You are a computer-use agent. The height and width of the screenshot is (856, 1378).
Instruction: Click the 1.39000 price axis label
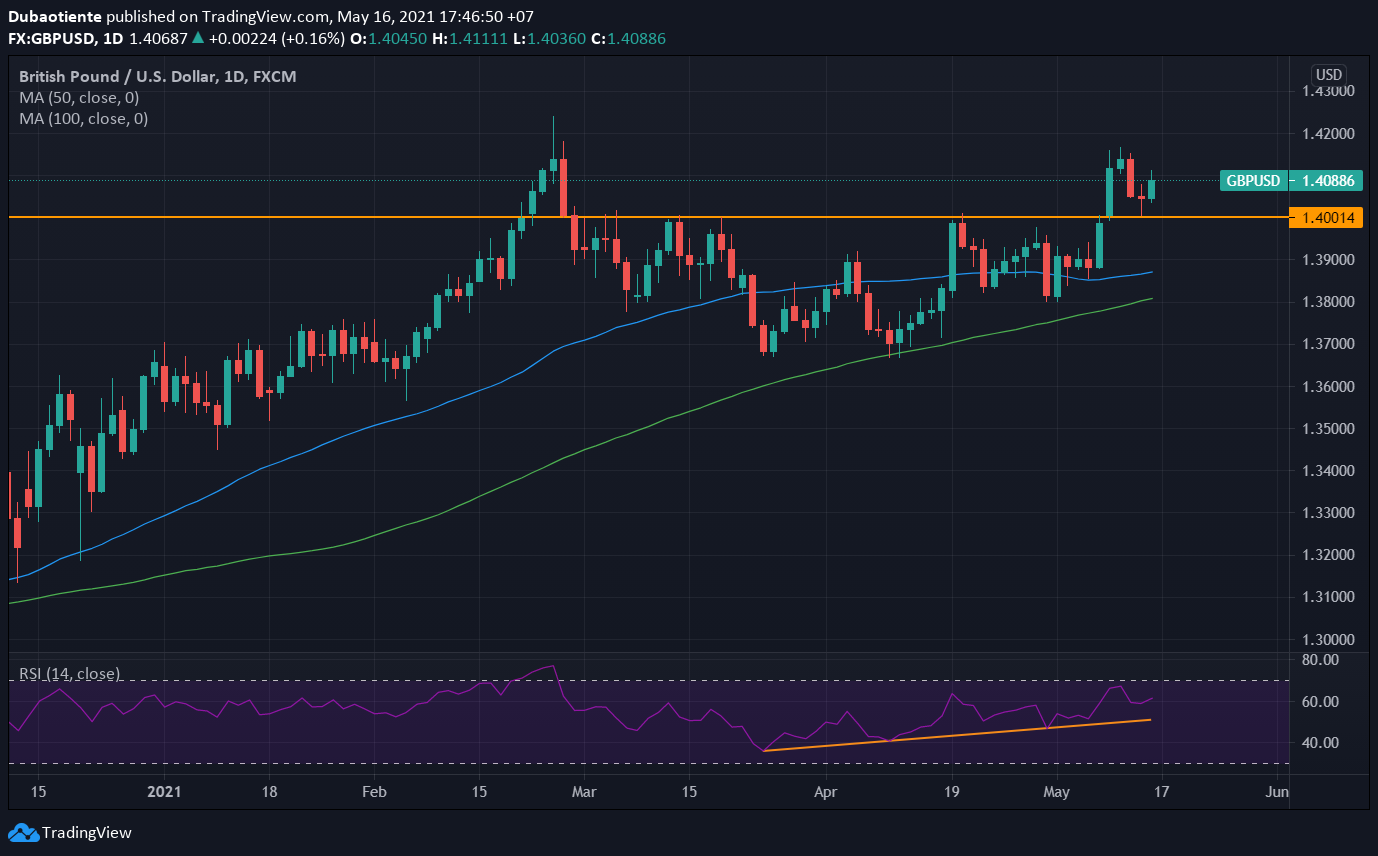tap(1328, 260)
